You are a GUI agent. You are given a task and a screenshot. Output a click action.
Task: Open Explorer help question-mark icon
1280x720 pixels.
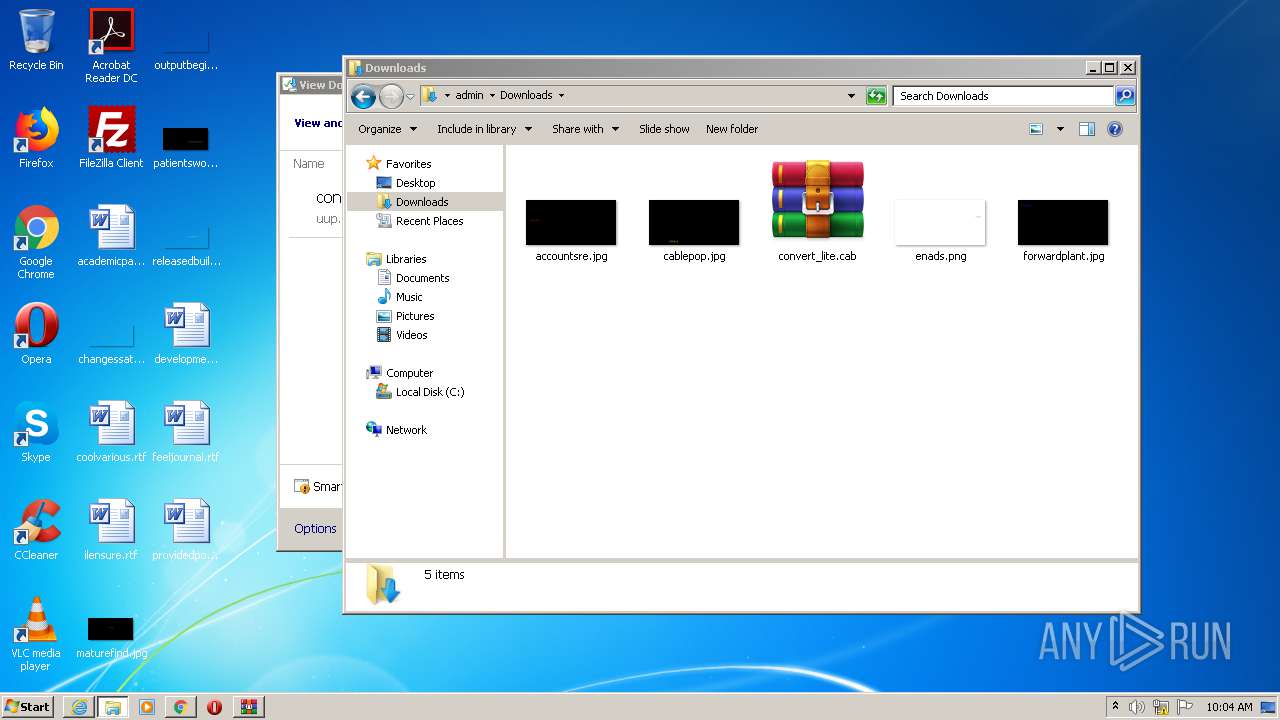[1115, 129]
